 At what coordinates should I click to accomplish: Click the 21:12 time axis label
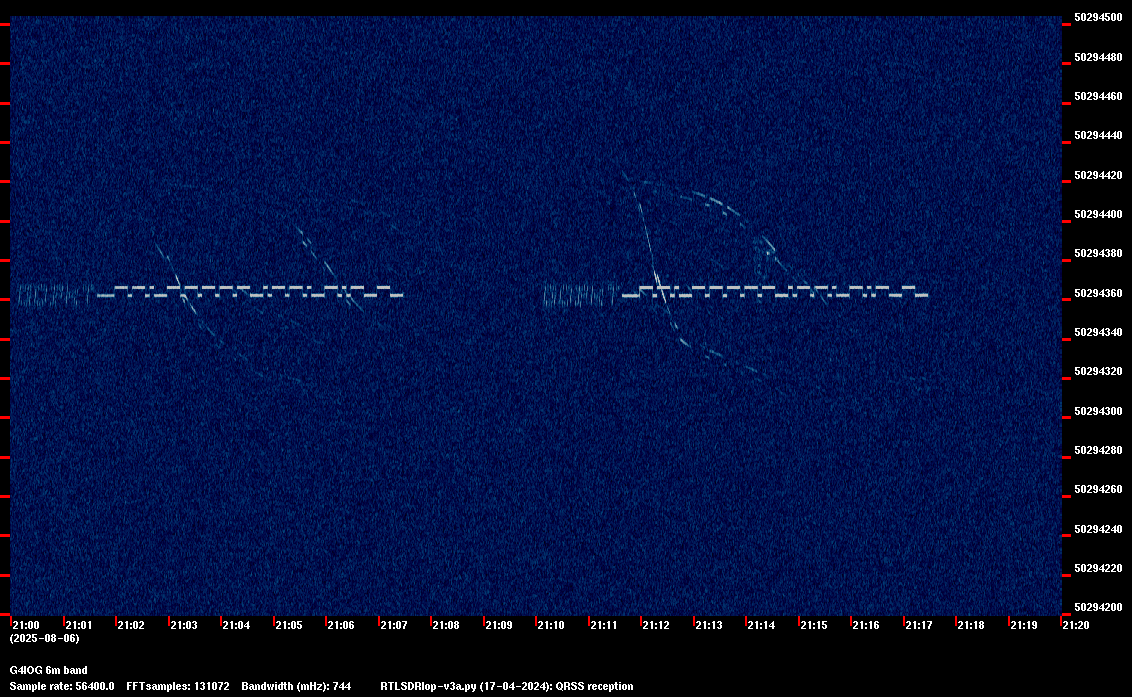click(x=656, y=625)
